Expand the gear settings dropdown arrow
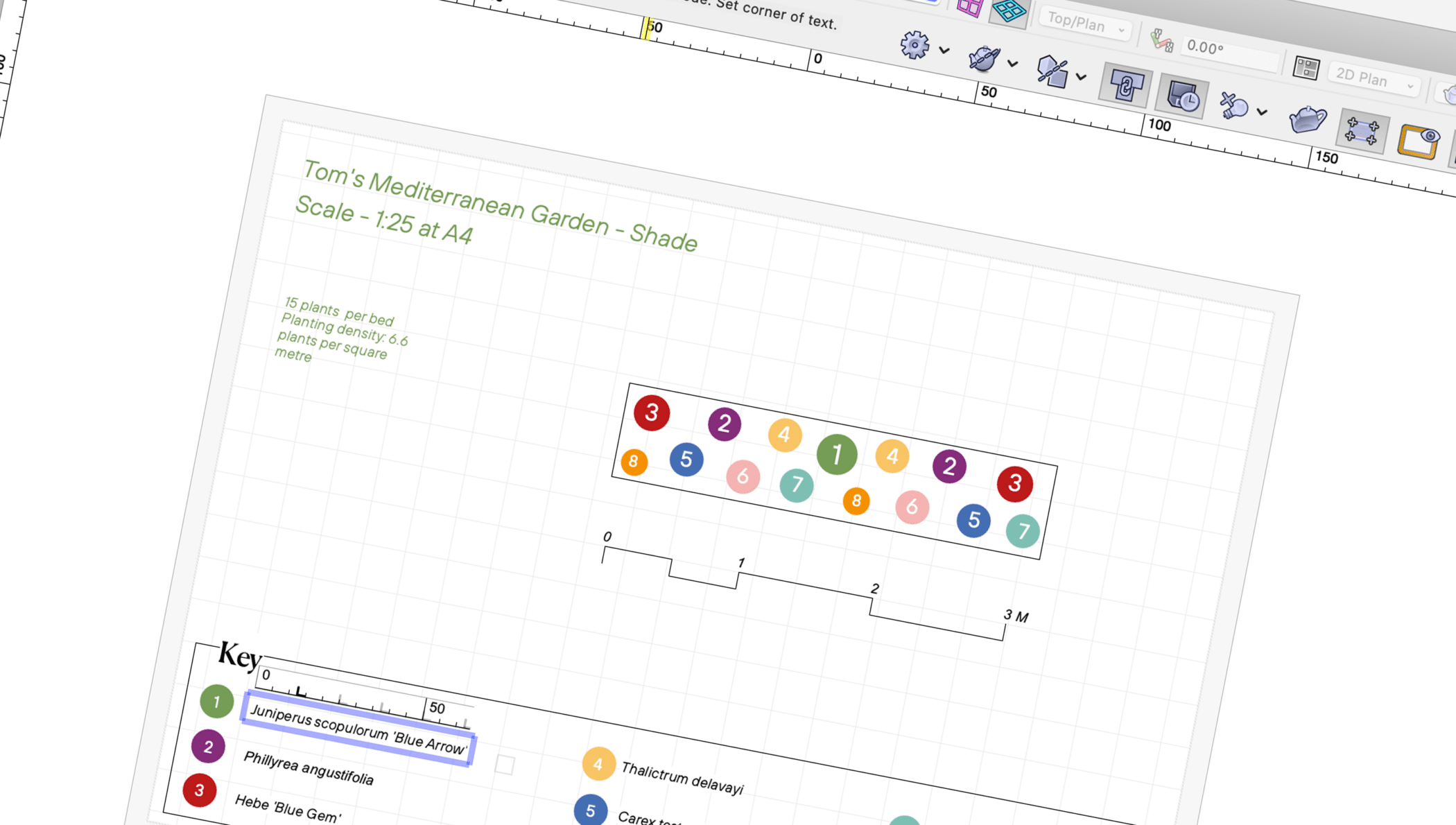 coord(944,51)
